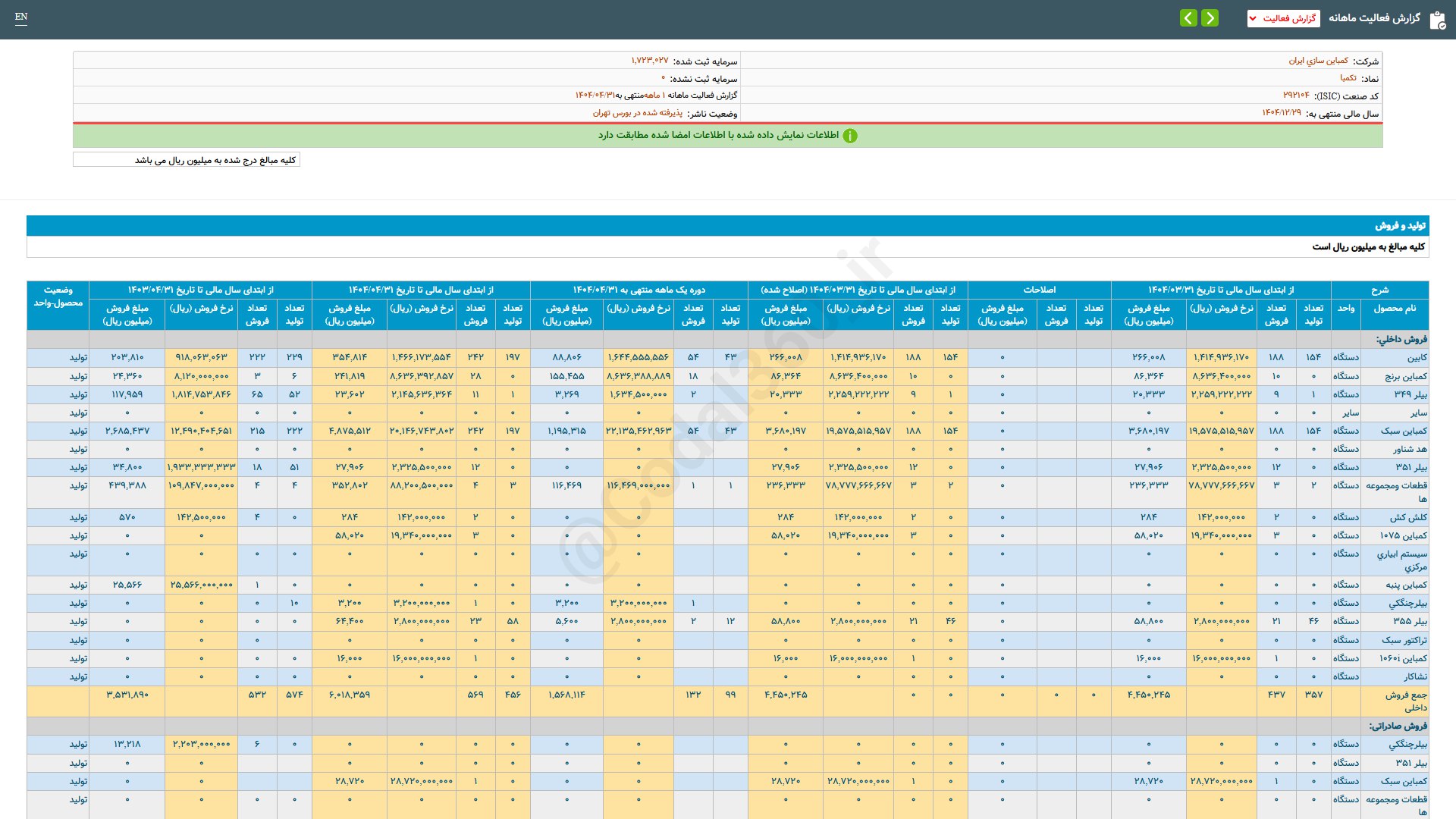Image resolution: width=1456 pixels, height=819 pixels.
Task: Click monthly total sales '۱,۵۶۸,۱۱۴'
Action: pos(566,695)
